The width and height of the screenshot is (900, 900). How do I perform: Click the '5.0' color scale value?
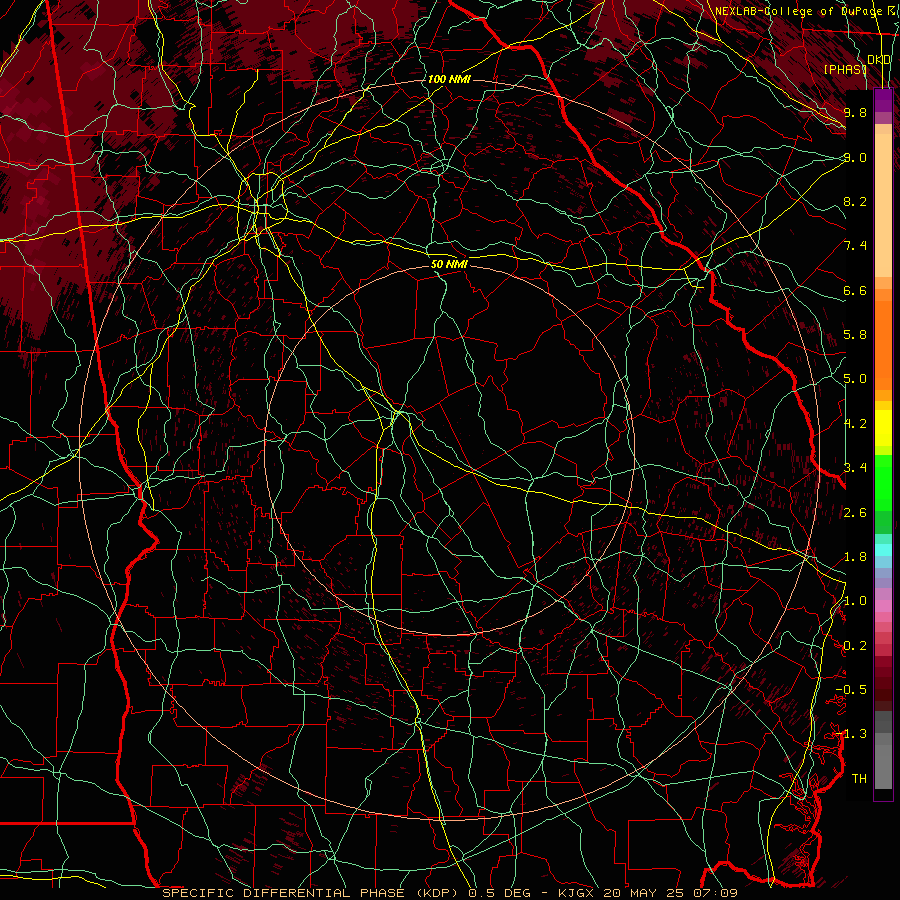855,379
